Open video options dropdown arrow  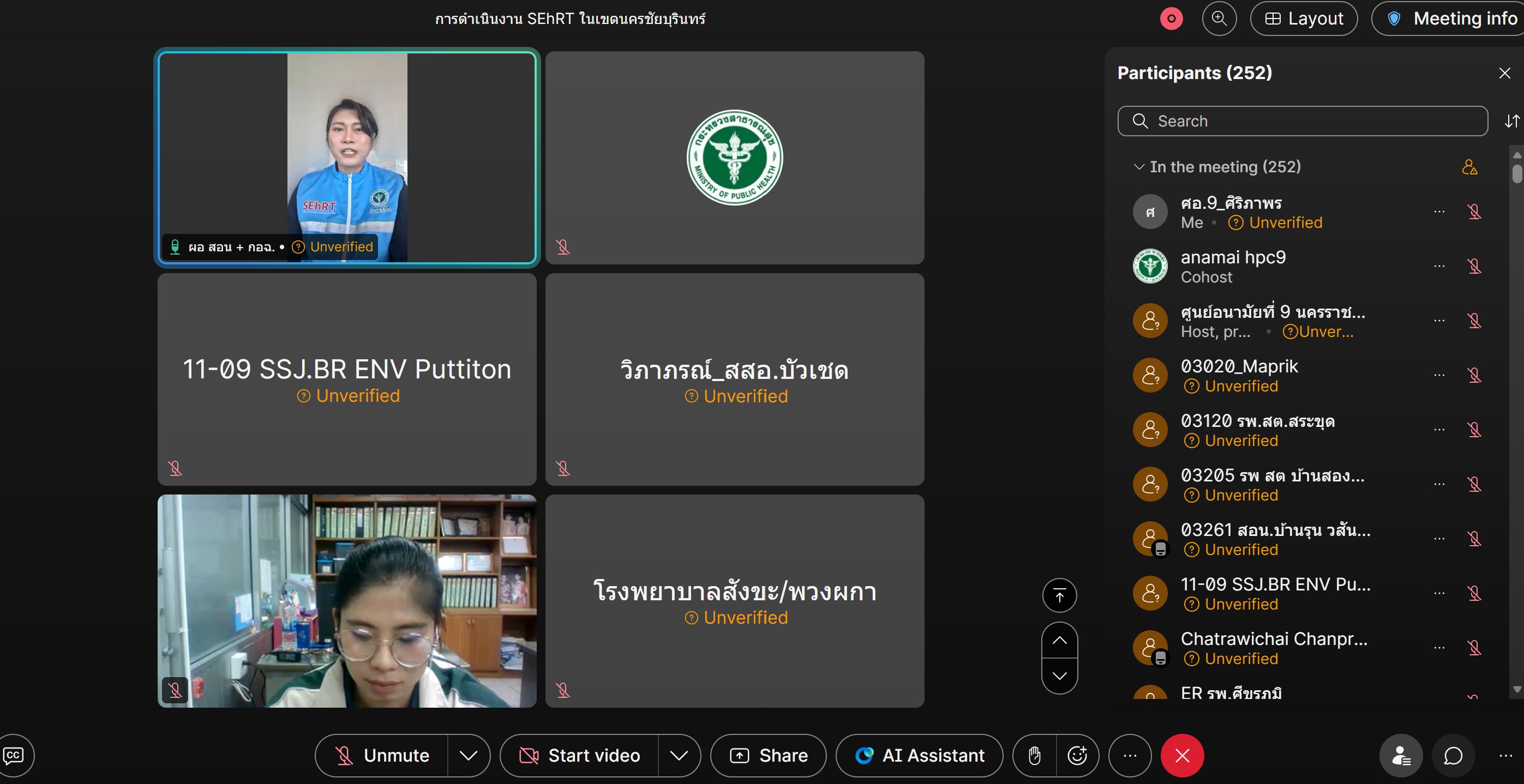coord(679,755)
